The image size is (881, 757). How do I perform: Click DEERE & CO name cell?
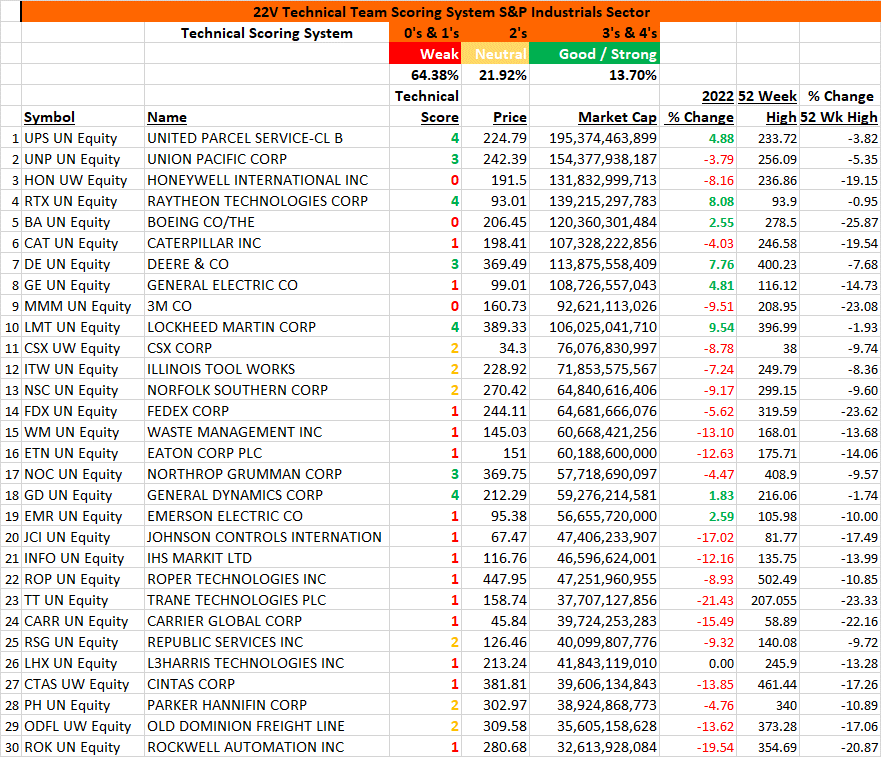tap(266, 264)
